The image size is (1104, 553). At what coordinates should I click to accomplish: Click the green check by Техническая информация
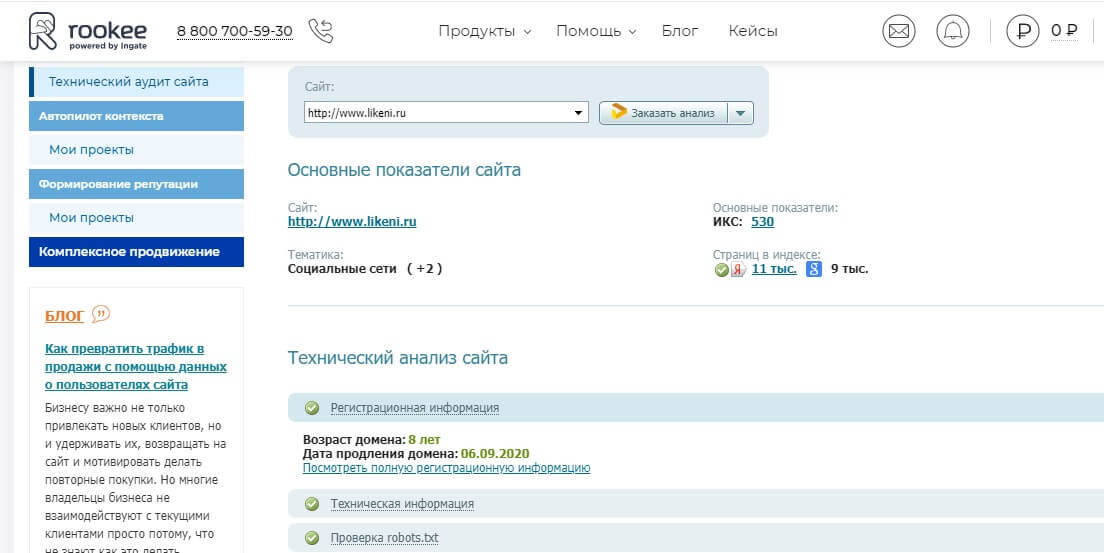click(312, 504)
